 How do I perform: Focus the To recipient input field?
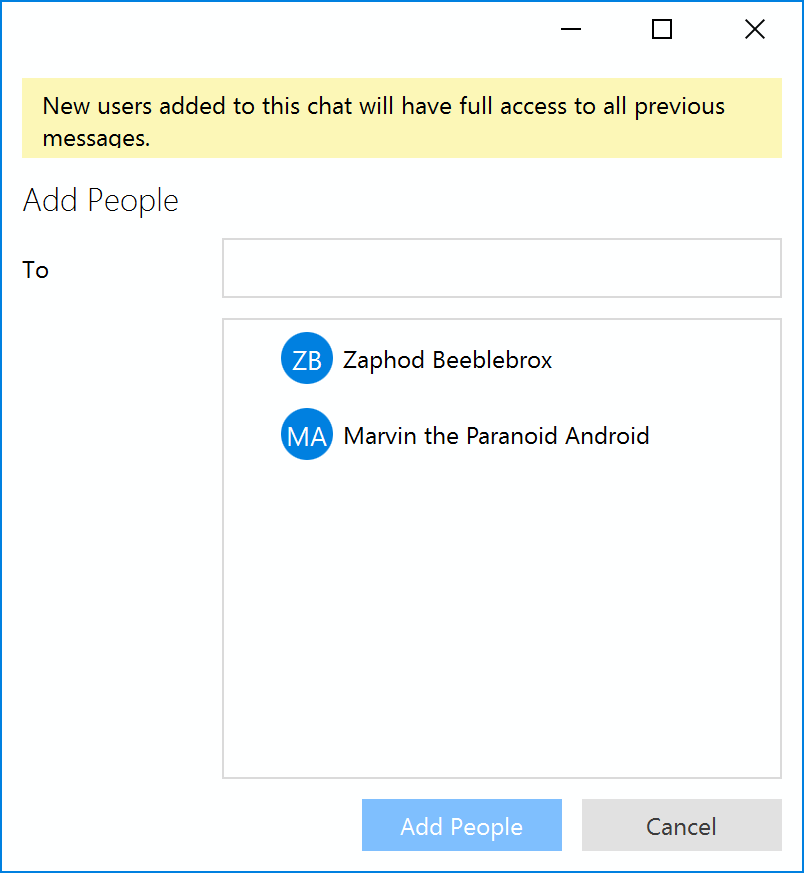[x=501, y=268]
